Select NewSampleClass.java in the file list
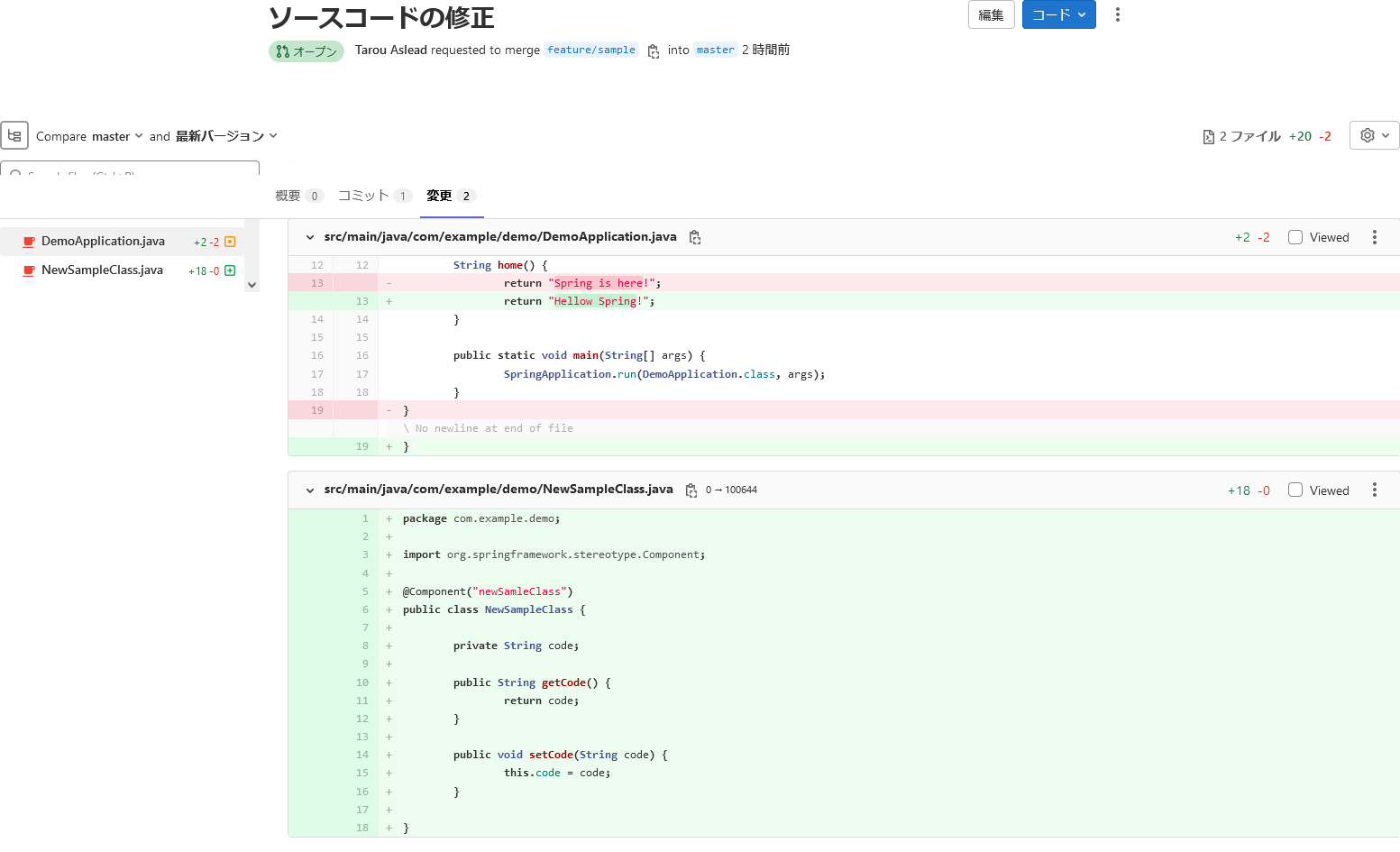Image resolution: width=1400 pixels, height=852 pixels. 102,270
